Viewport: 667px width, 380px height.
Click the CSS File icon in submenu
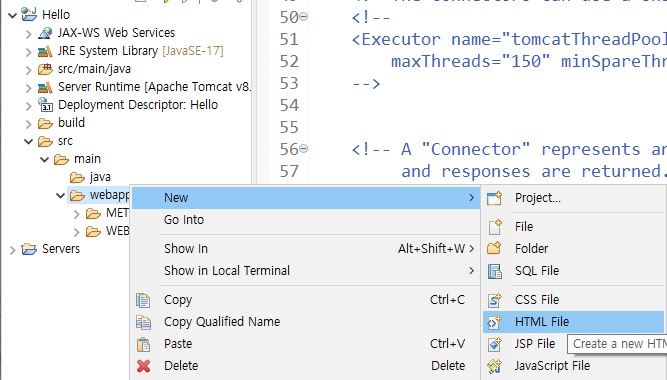[x=495, y=300]
